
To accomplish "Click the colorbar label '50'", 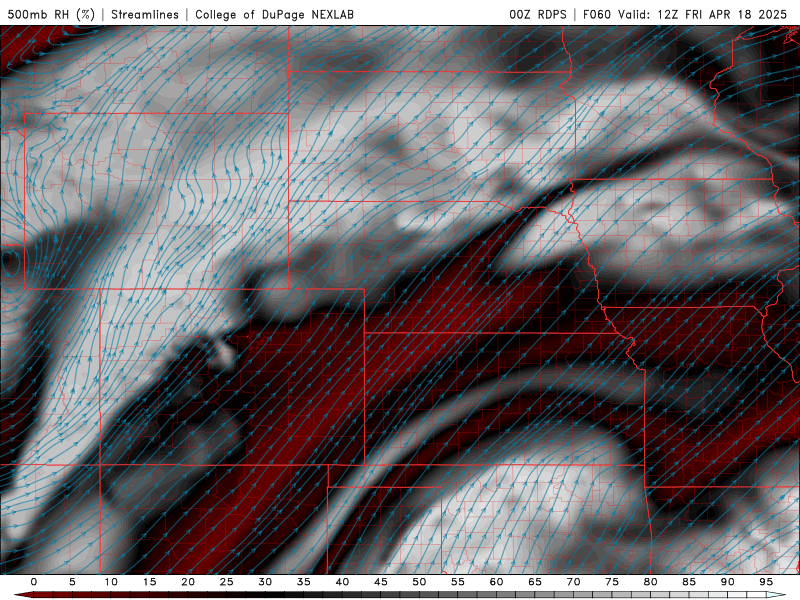I will [419, 582].
